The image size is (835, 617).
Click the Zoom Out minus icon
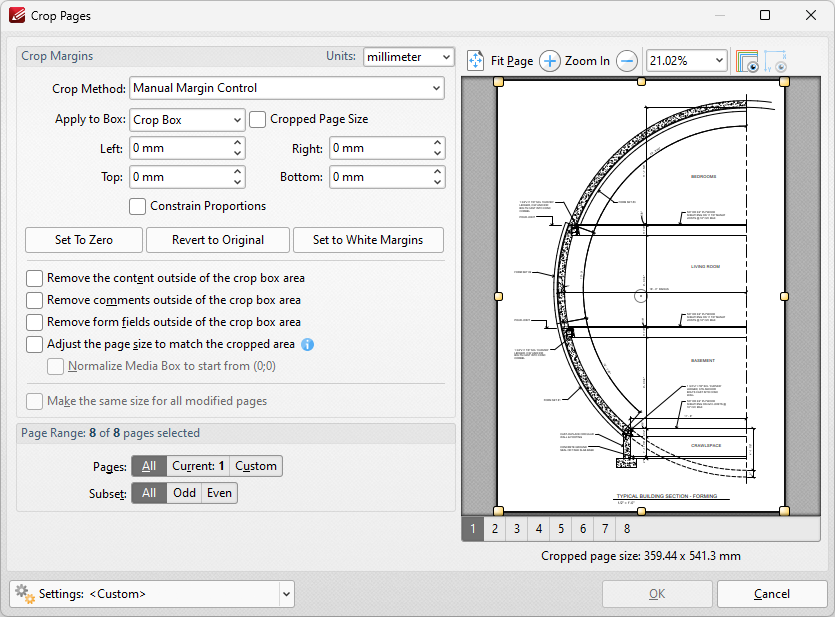click(627, 61)
